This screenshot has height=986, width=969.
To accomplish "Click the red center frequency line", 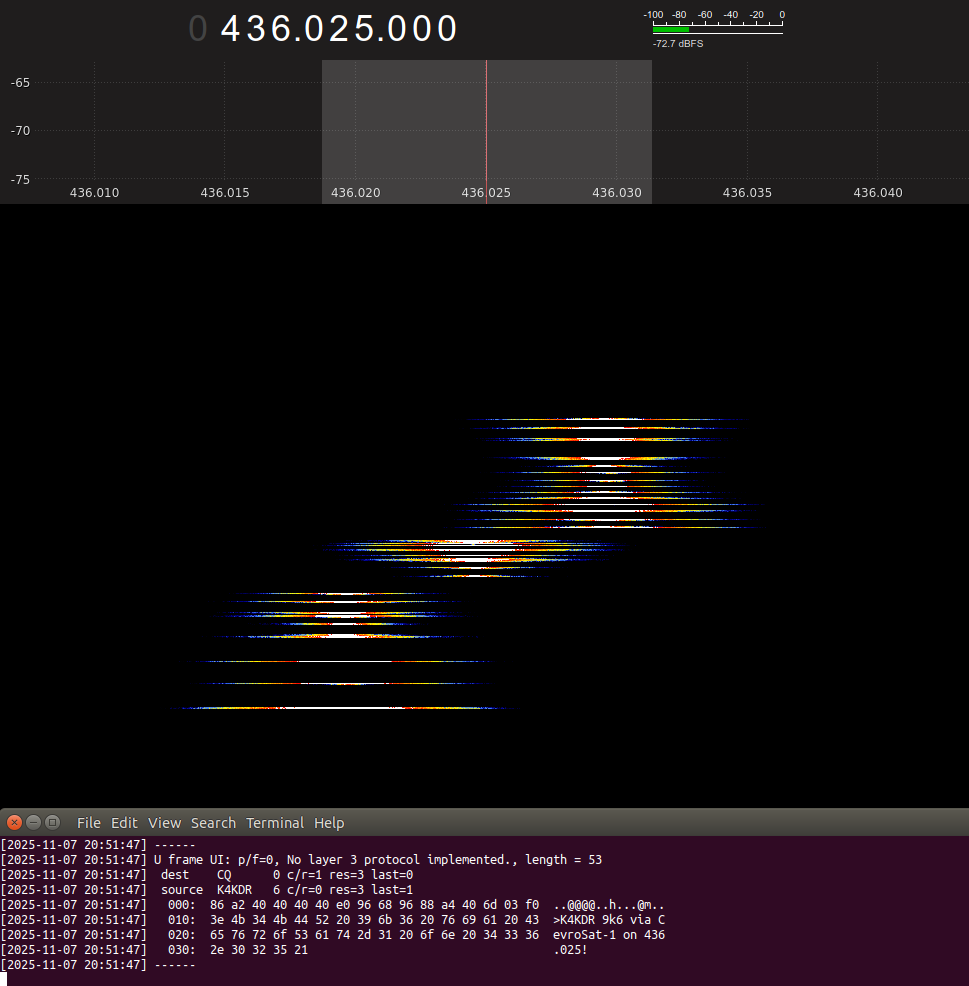I will pyautogui.click(x=486, y=130).
